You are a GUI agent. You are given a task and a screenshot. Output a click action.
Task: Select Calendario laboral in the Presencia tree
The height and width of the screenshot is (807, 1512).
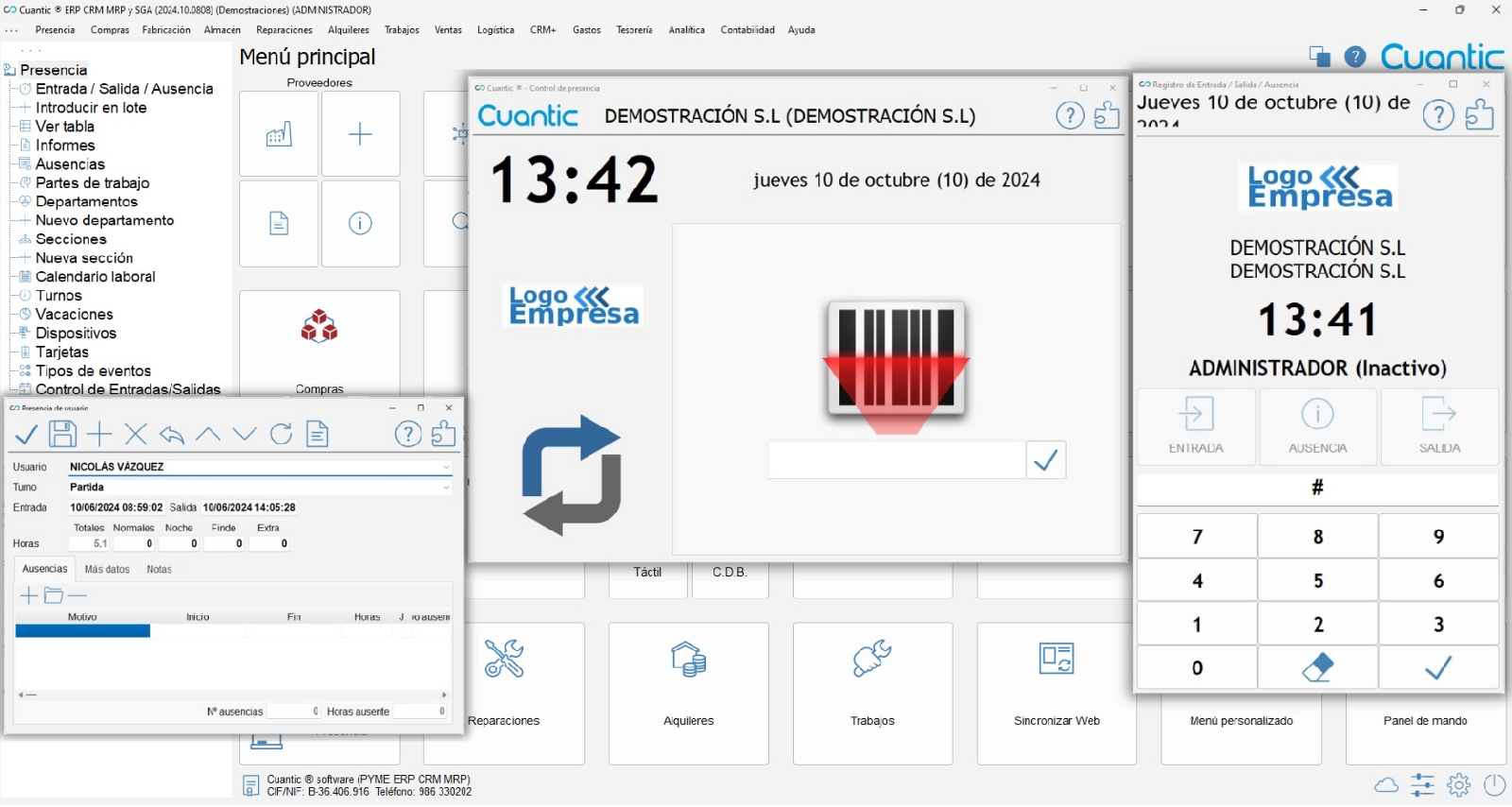pos(95,277)
